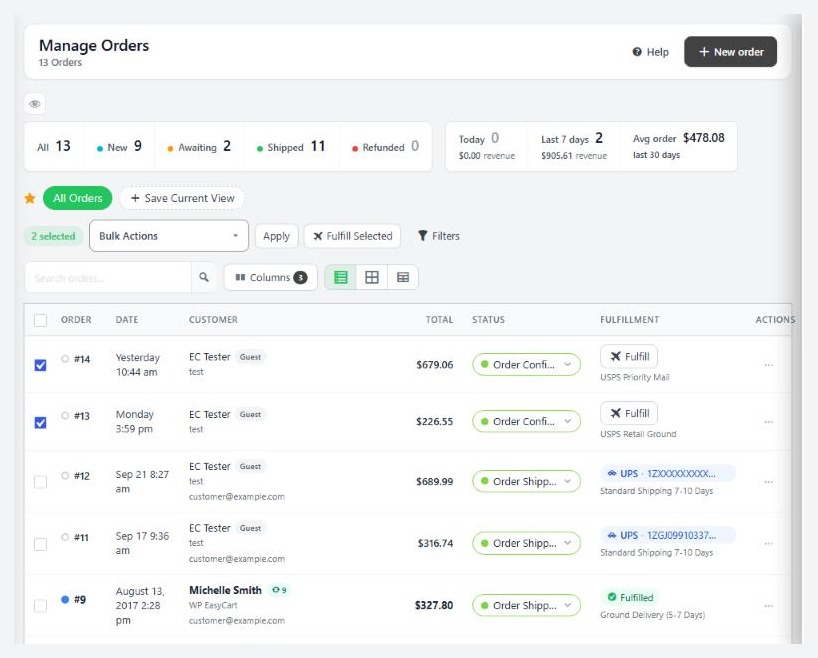Screen dimensions: 818x658
Task: Filter by New orders tab
Action: click(119, 146)
